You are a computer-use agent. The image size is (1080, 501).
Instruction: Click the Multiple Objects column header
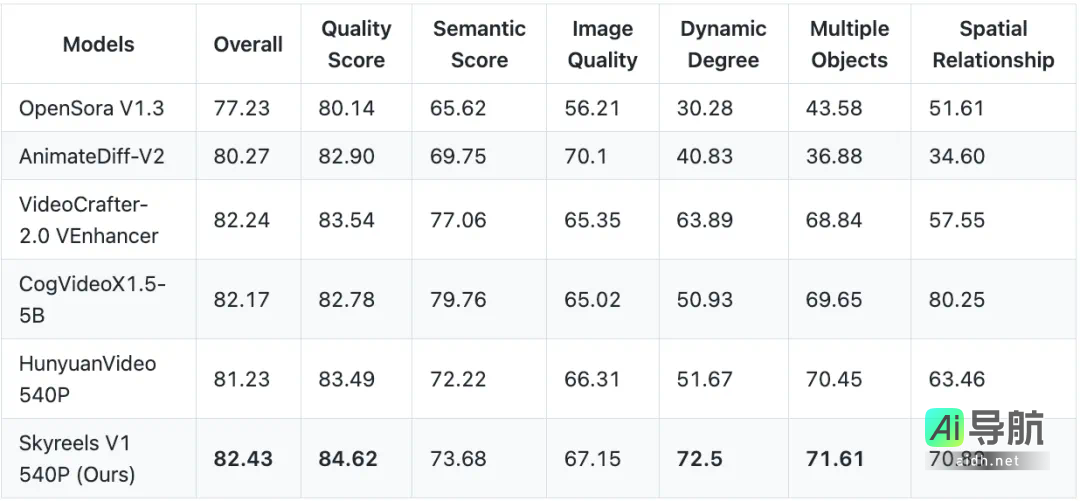pyautogui.click(x=849, y=44)
